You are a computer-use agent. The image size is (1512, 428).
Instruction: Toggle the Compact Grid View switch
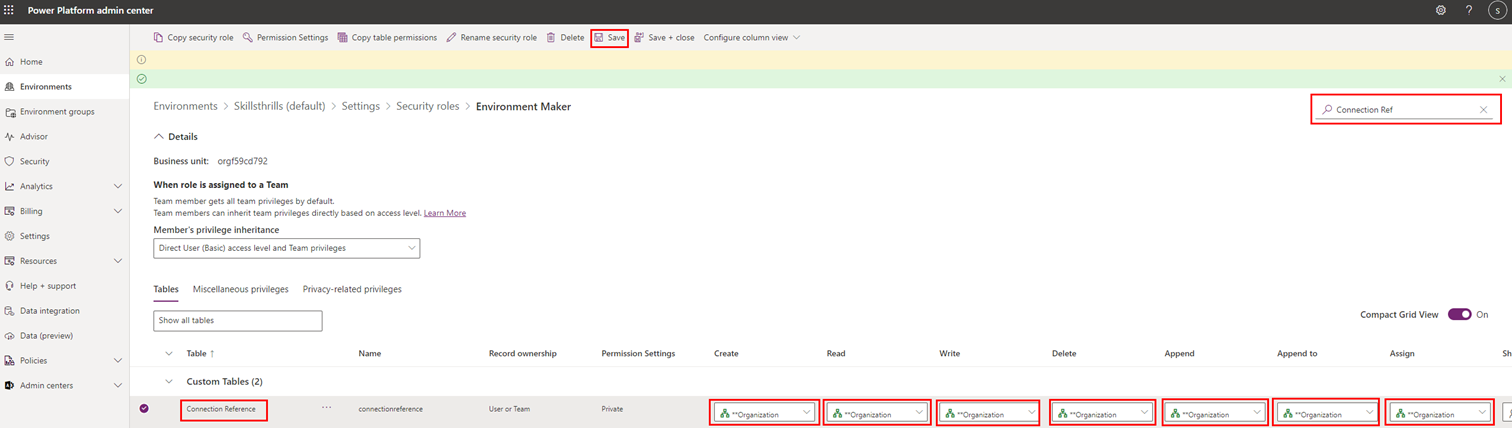point(1459,314)
